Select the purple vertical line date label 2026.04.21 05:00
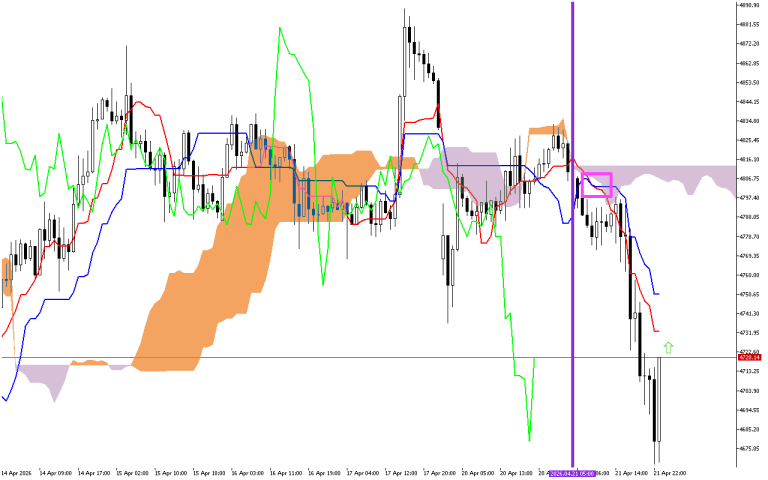768x480 pixels. coord(572,473)
